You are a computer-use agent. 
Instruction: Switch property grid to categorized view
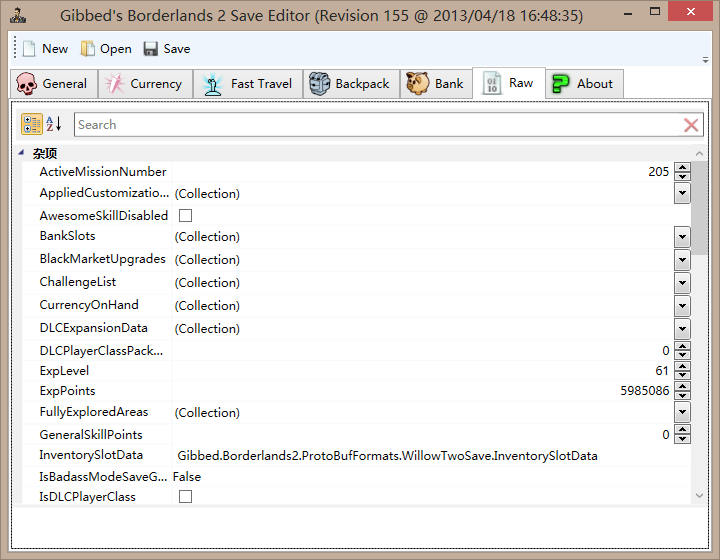tap(32, 124)
